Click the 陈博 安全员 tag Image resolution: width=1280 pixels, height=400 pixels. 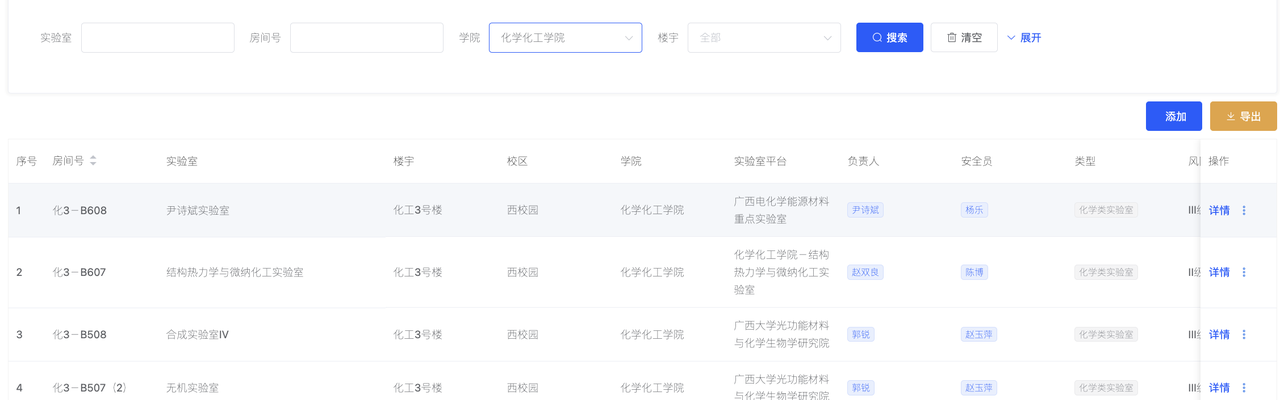(x=974, y=272)
